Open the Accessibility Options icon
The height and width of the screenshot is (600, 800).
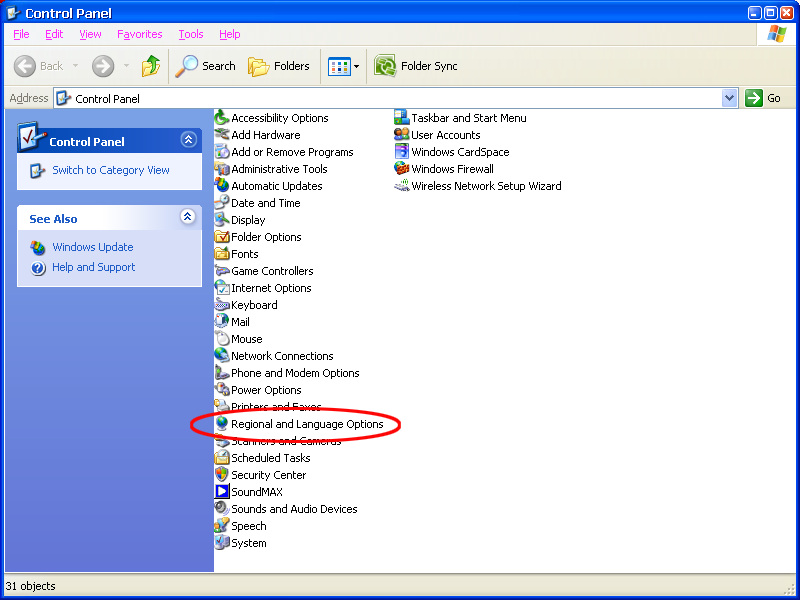(x=222, y=118)
